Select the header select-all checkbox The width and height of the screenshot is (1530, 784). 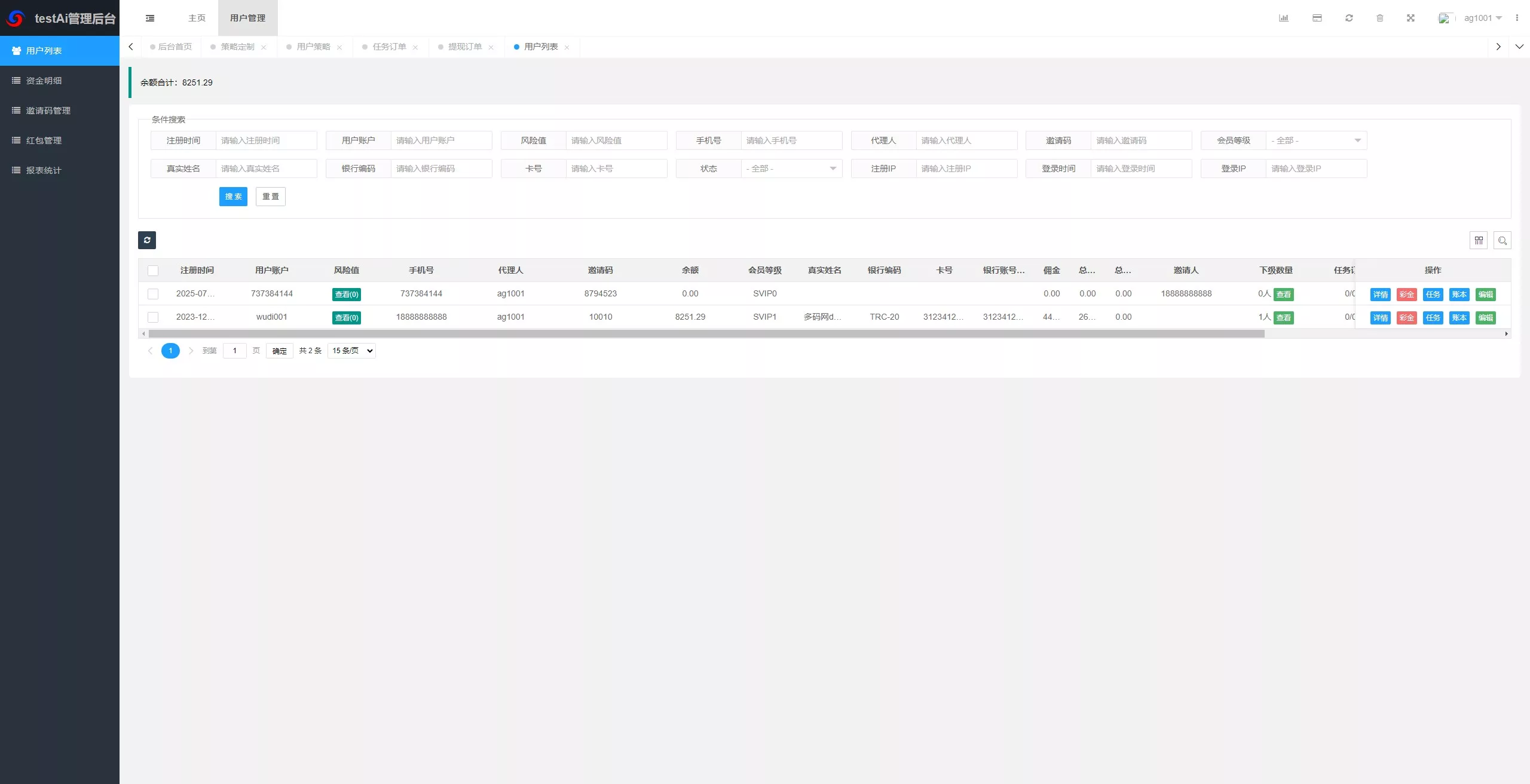153,271
